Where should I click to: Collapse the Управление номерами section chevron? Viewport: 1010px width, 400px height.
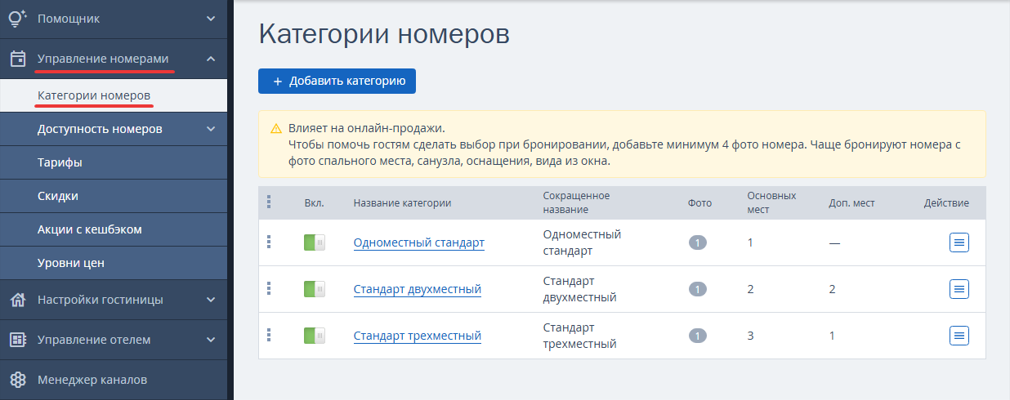211,59
